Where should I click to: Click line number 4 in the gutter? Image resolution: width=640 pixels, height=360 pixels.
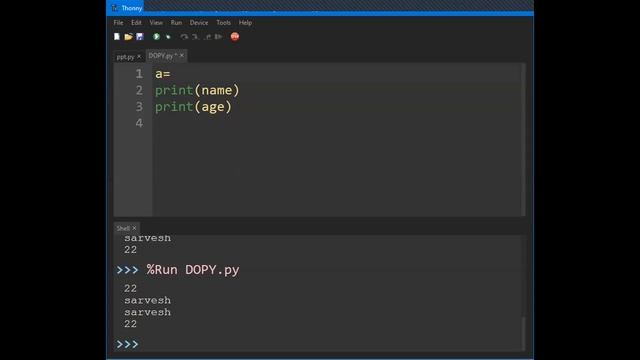(x=139, y=123)
